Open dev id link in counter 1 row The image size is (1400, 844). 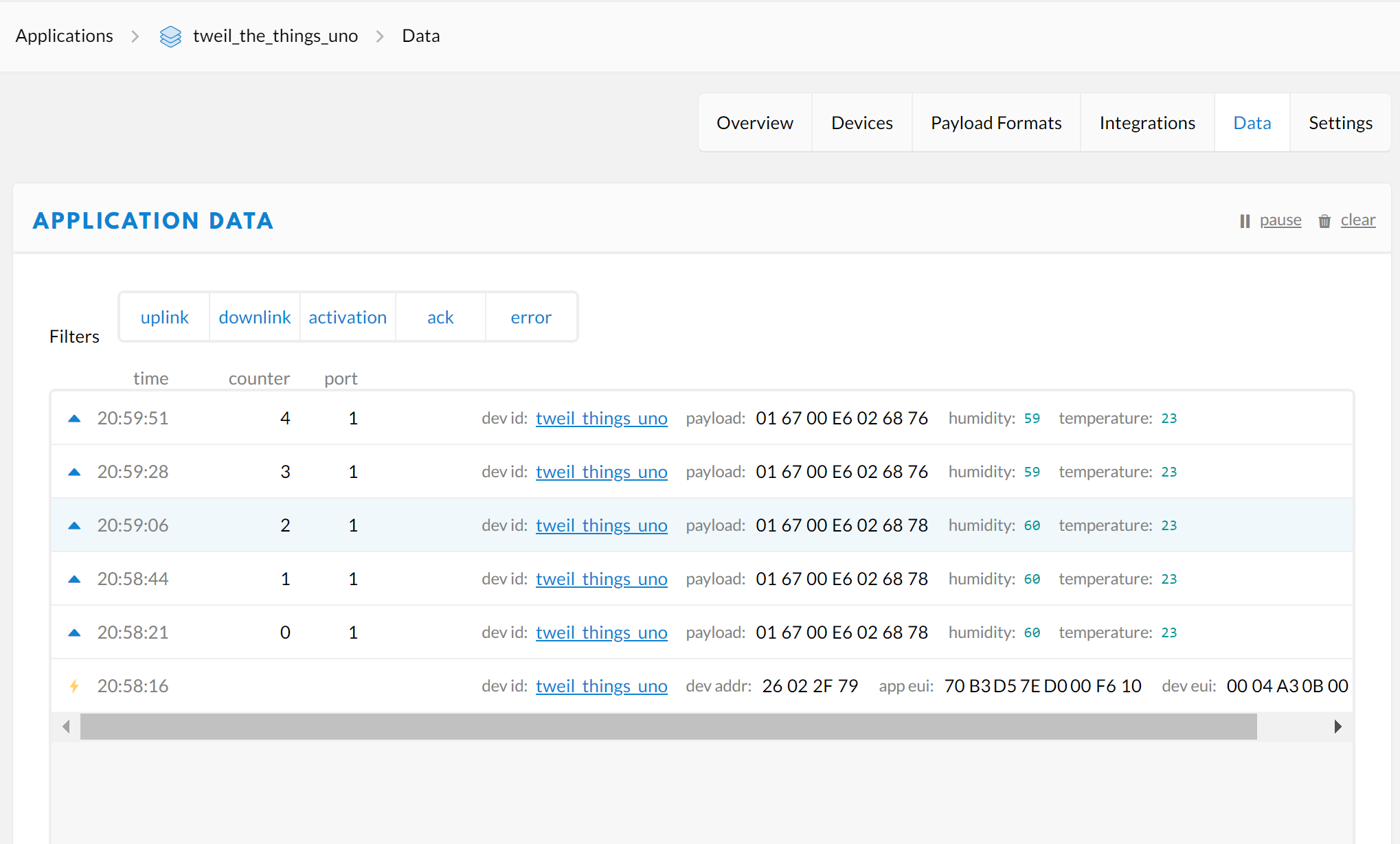point(602,579)
